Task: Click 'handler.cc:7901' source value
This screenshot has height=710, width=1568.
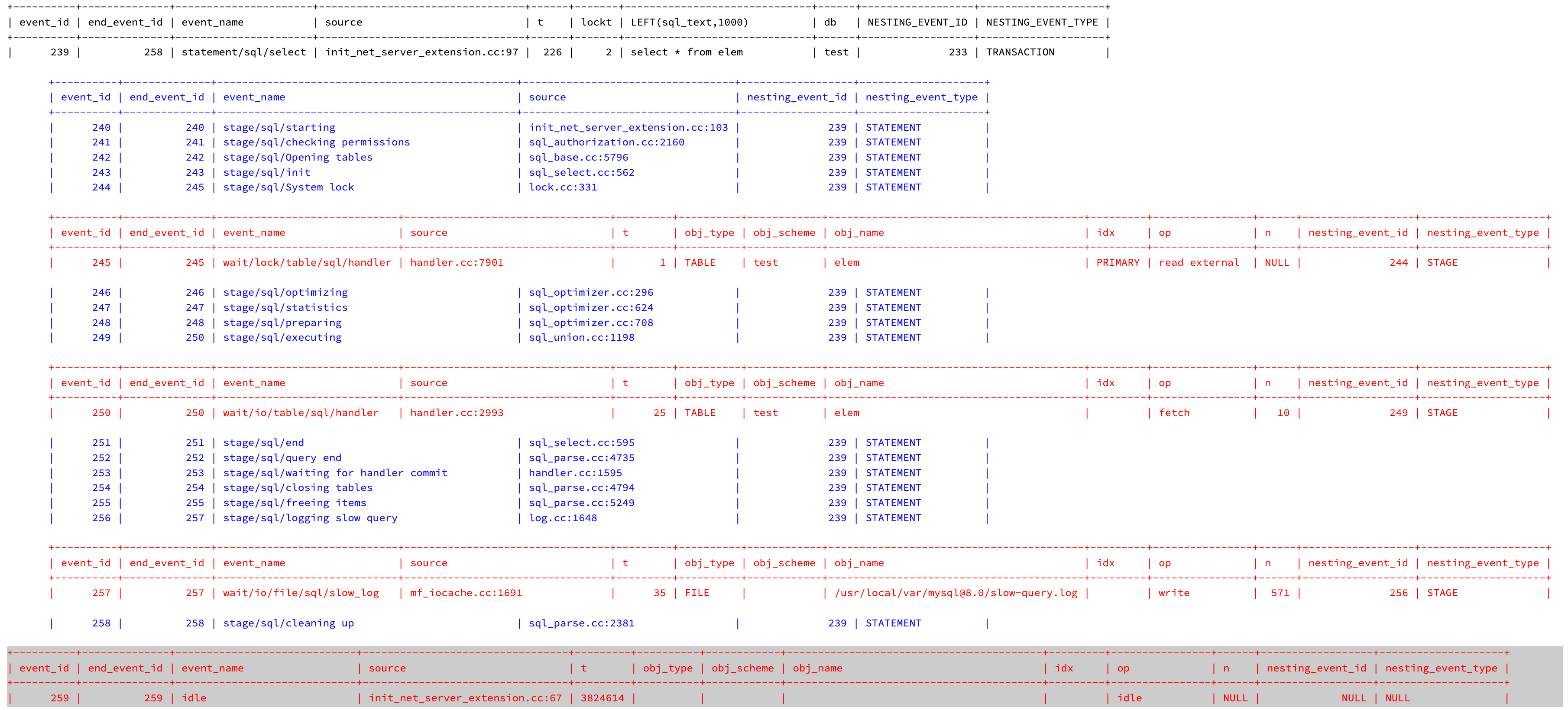Action: [457, 263]
